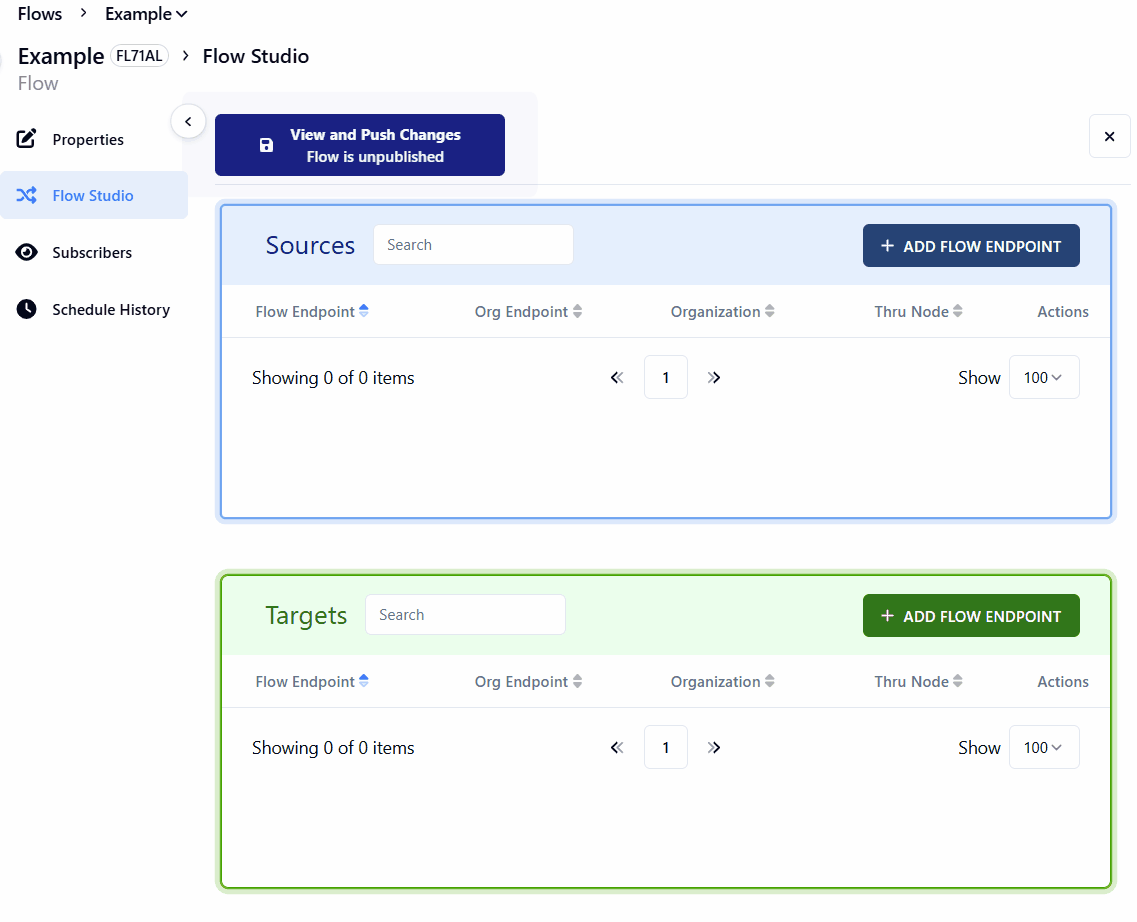The image size is (1137, 922).
Task: Click the Subscribers eye icon
Action: coord(27,252)
